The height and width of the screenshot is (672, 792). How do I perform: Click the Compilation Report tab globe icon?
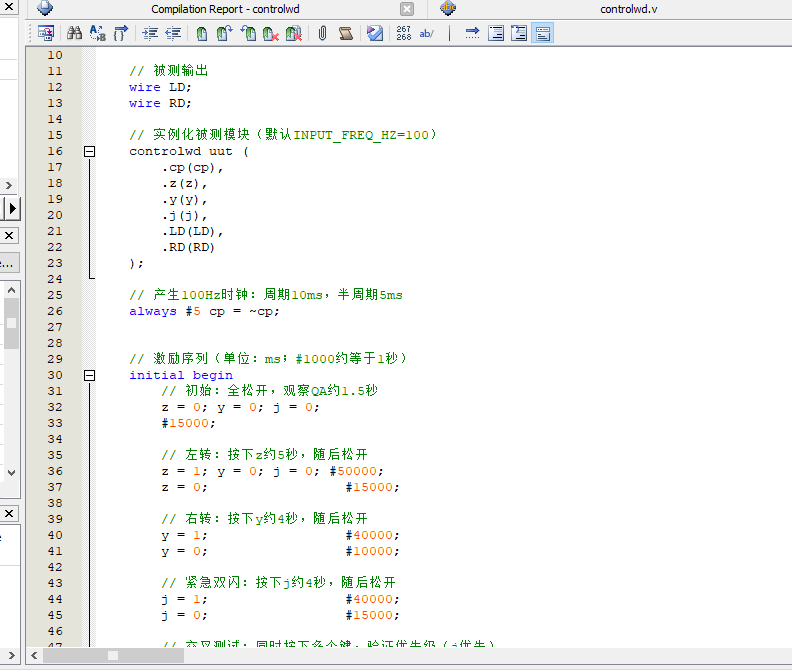45,8
